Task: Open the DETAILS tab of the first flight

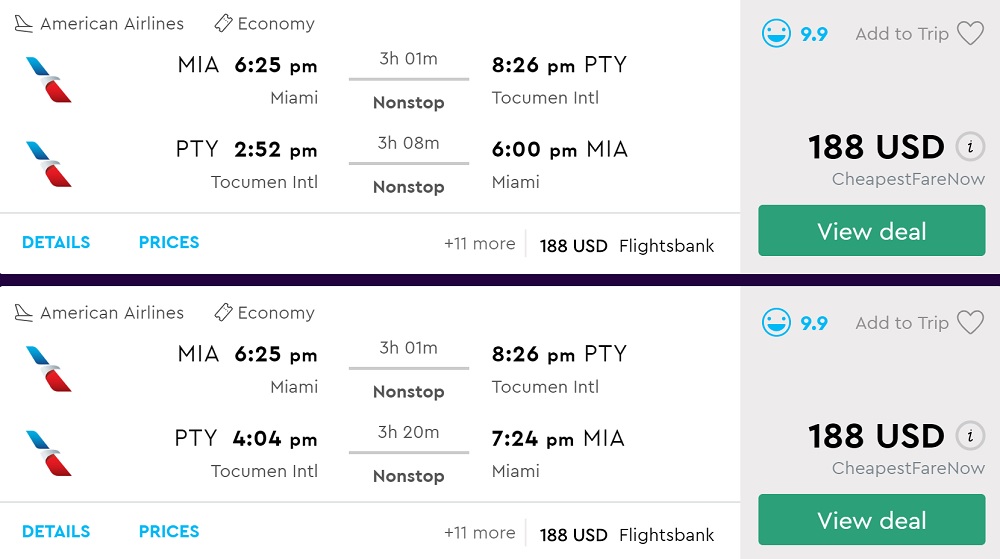Action: pyautogui.click(x=56, y=242)
